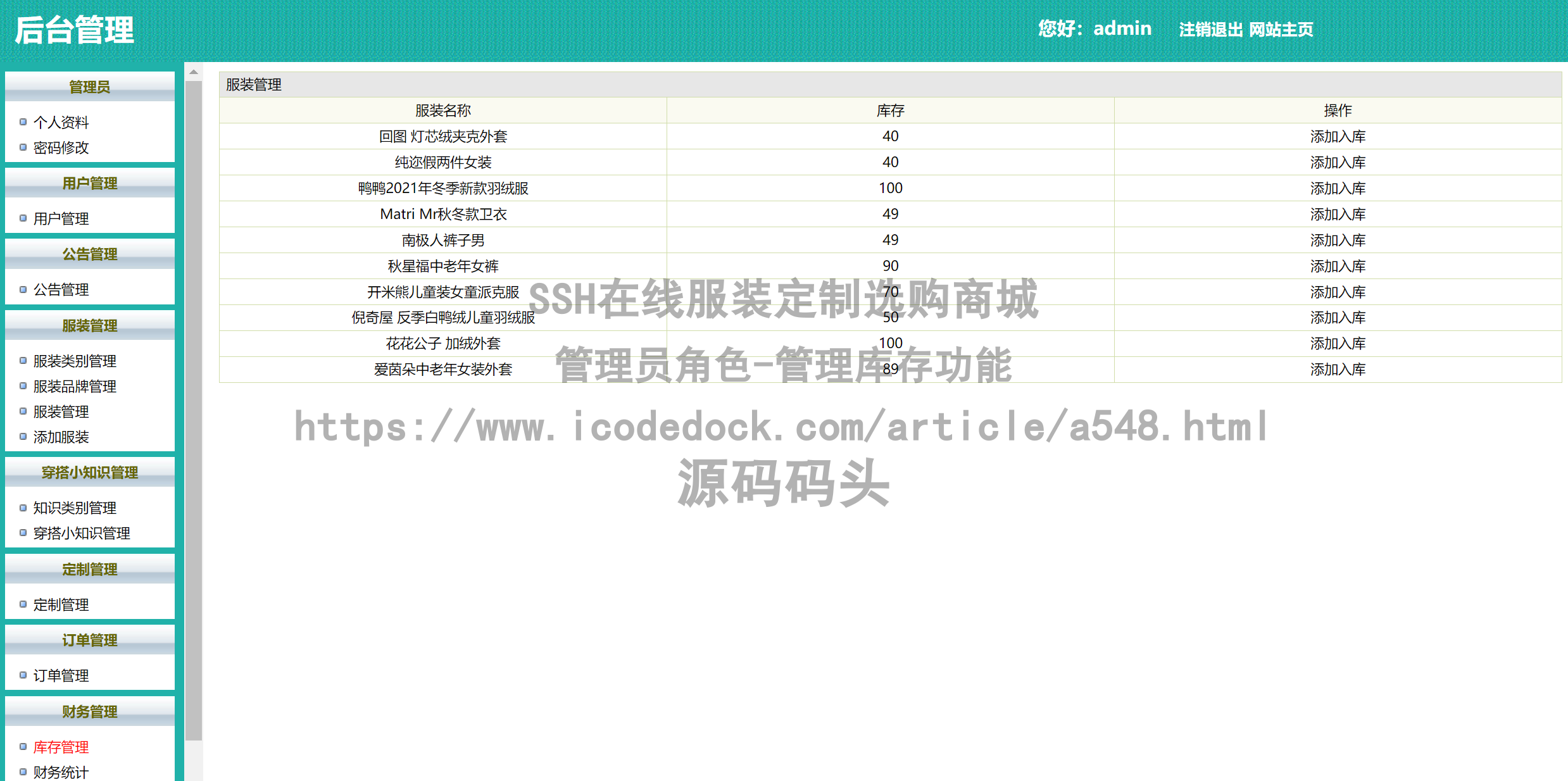Select 添加服装 in the sidebar
The width and height of the screenshot is (1568, 781).
point(61,437)
